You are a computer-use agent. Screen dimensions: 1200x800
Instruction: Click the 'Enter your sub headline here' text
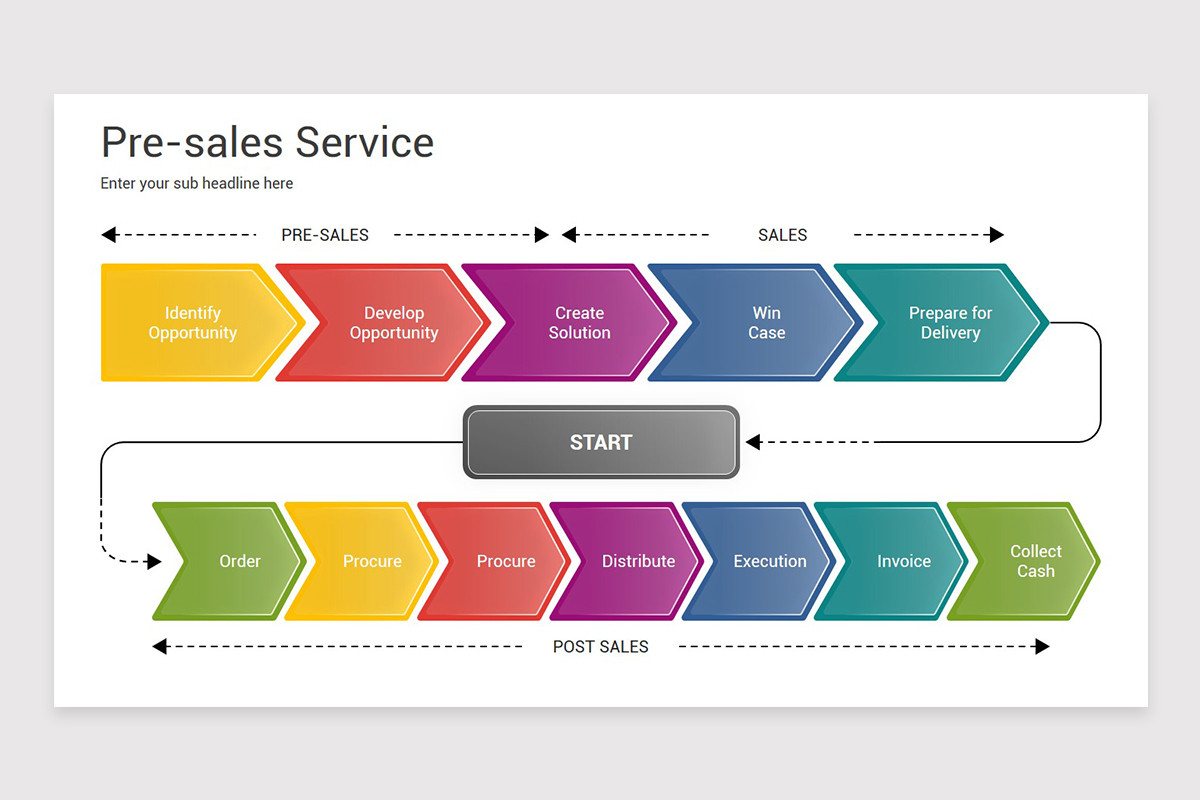197,183
